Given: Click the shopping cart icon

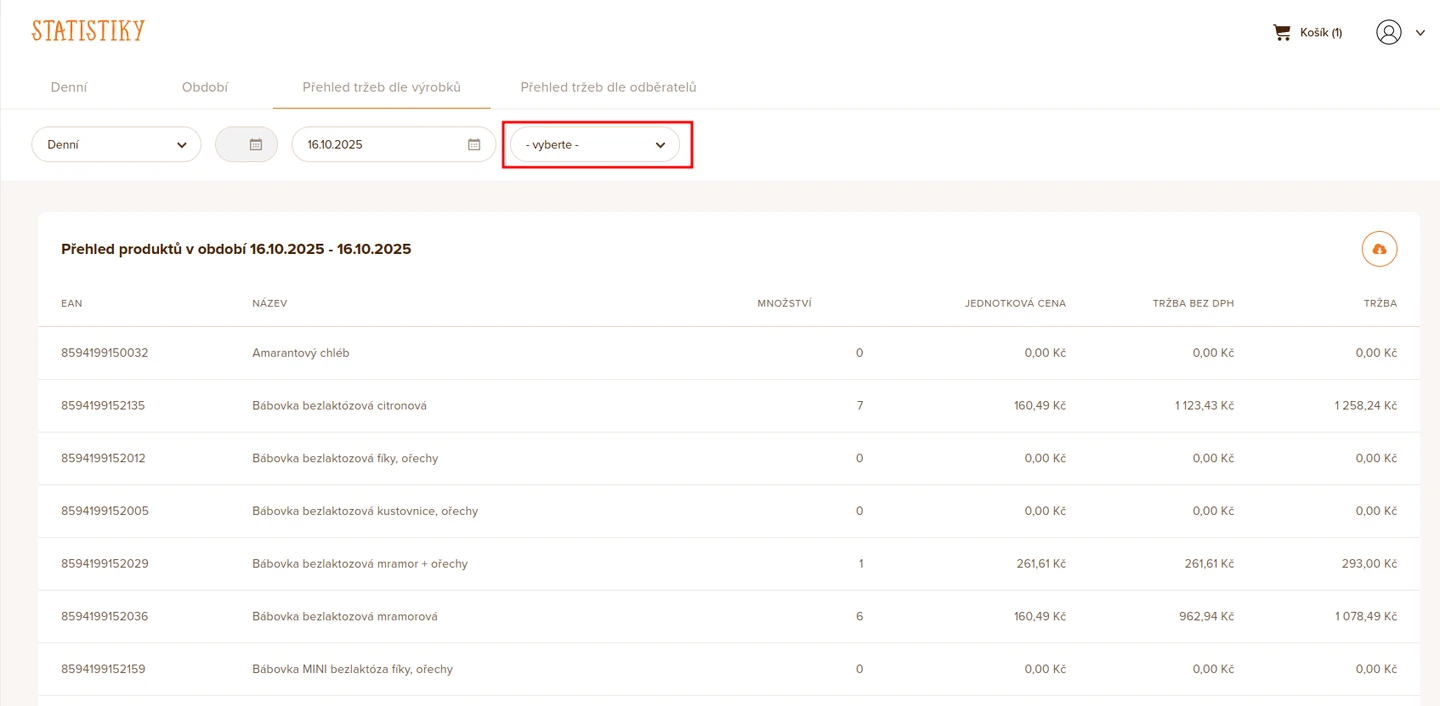Looking at the screenshot, I should [1281, 33].
